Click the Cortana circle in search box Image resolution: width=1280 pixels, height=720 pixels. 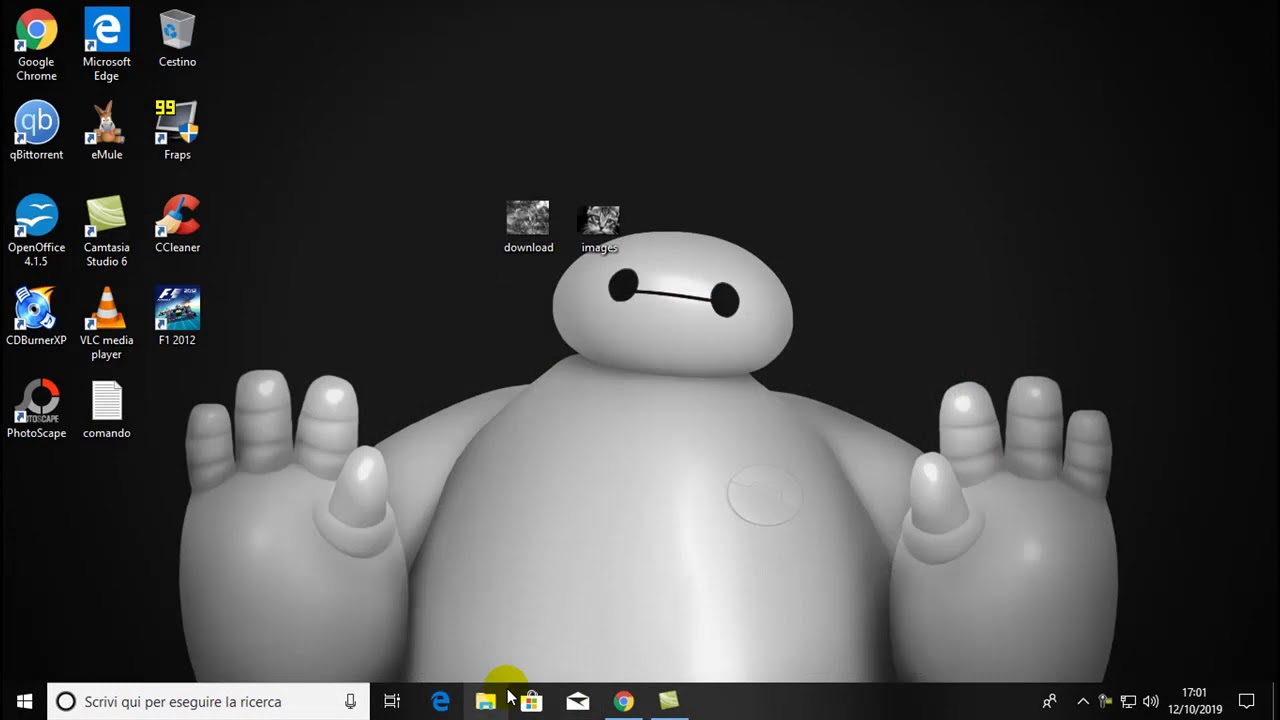(x=66, y=701)
